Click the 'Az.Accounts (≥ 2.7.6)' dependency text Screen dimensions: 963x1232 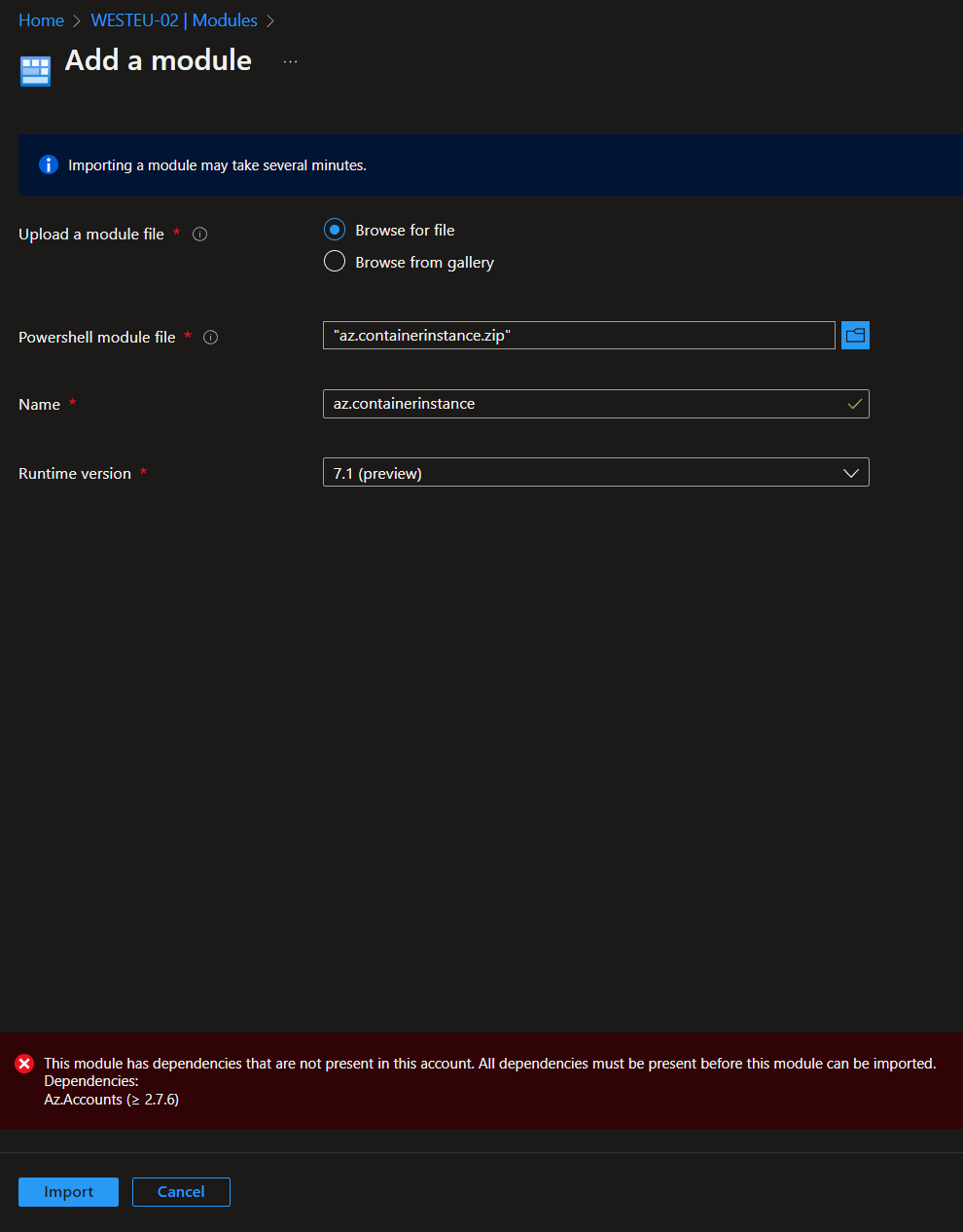tap(111, 1100)
